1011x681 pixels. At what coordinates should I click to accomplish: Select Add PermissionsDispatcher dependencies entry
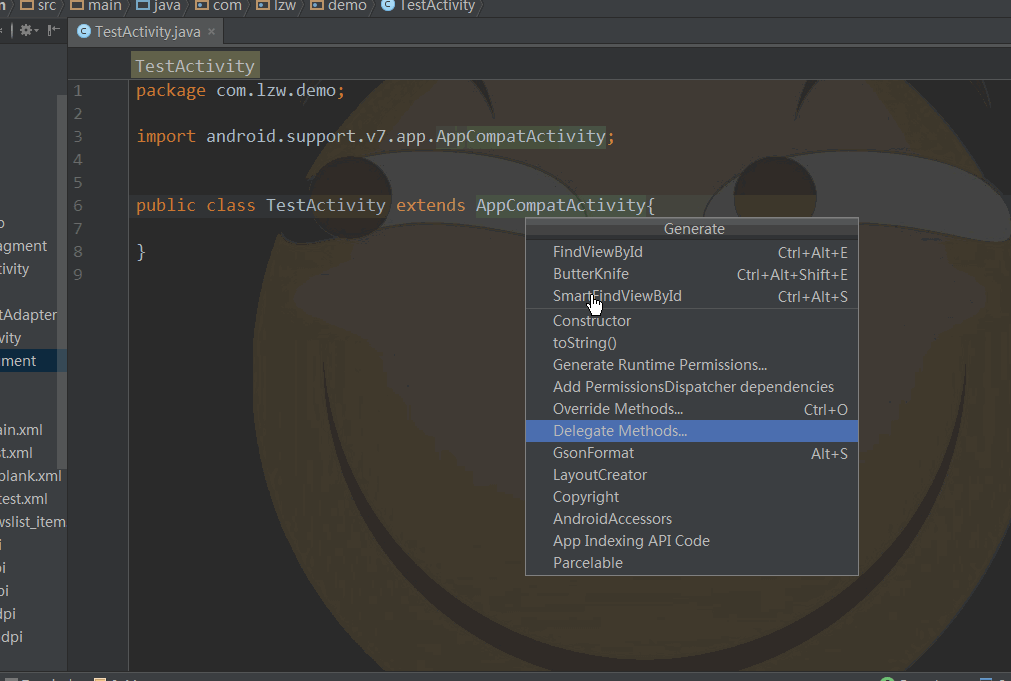[x=692, y=386]
